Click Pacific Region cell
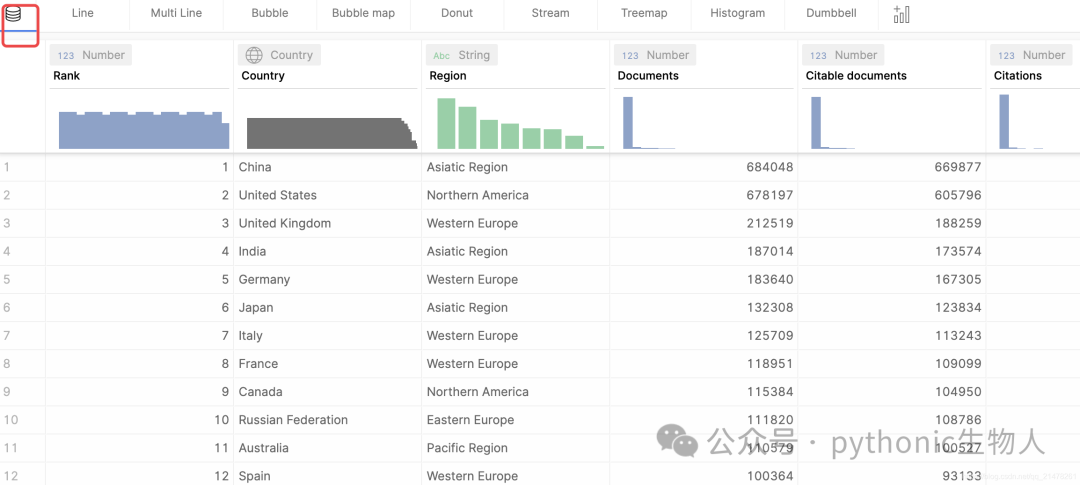The image size is (1080, 485). pyautogui.click(x=515, y=448)
